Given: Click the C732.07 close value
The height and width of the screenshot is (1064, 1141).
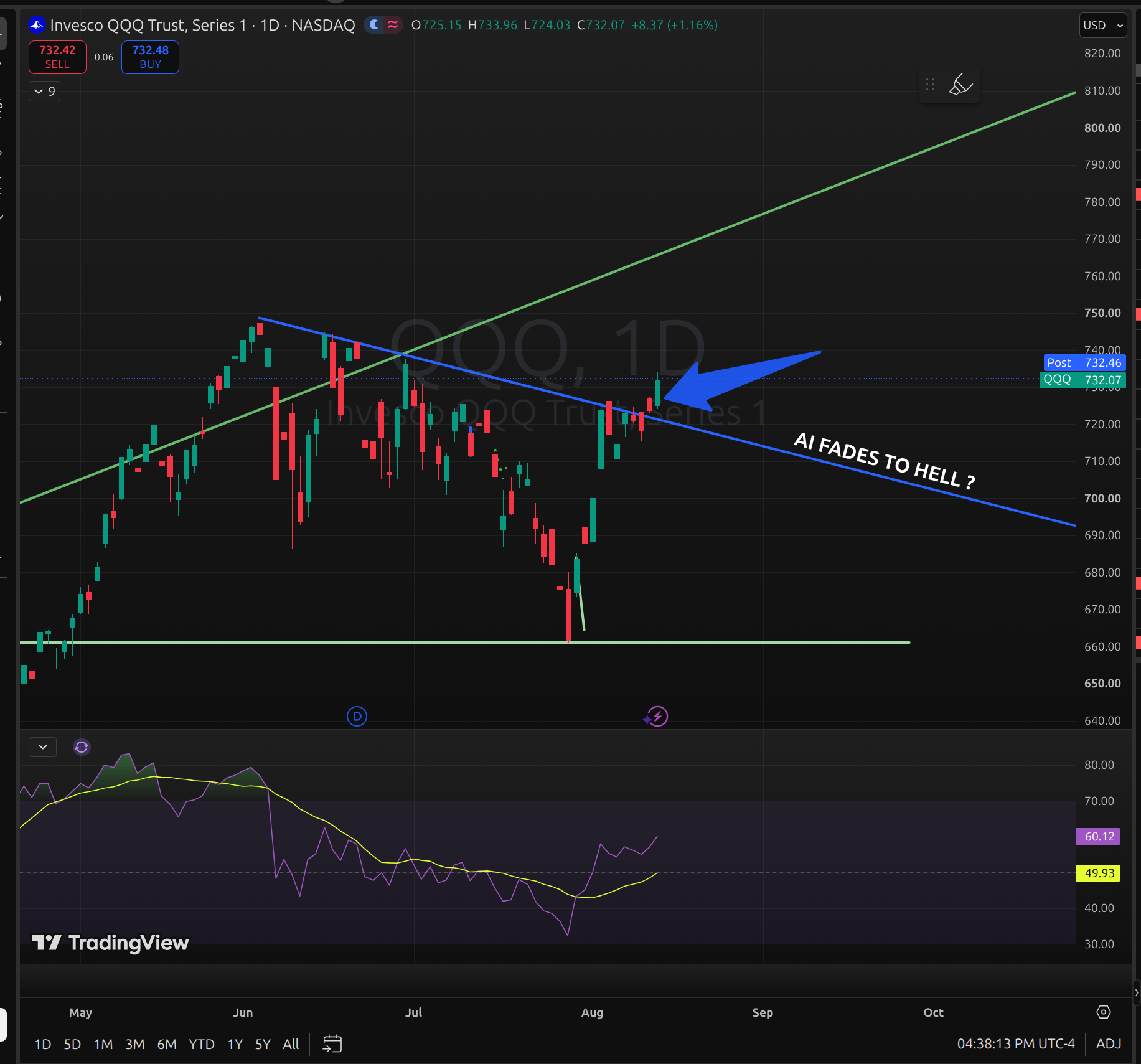Looking at the screenshot, I should point(601,25).
